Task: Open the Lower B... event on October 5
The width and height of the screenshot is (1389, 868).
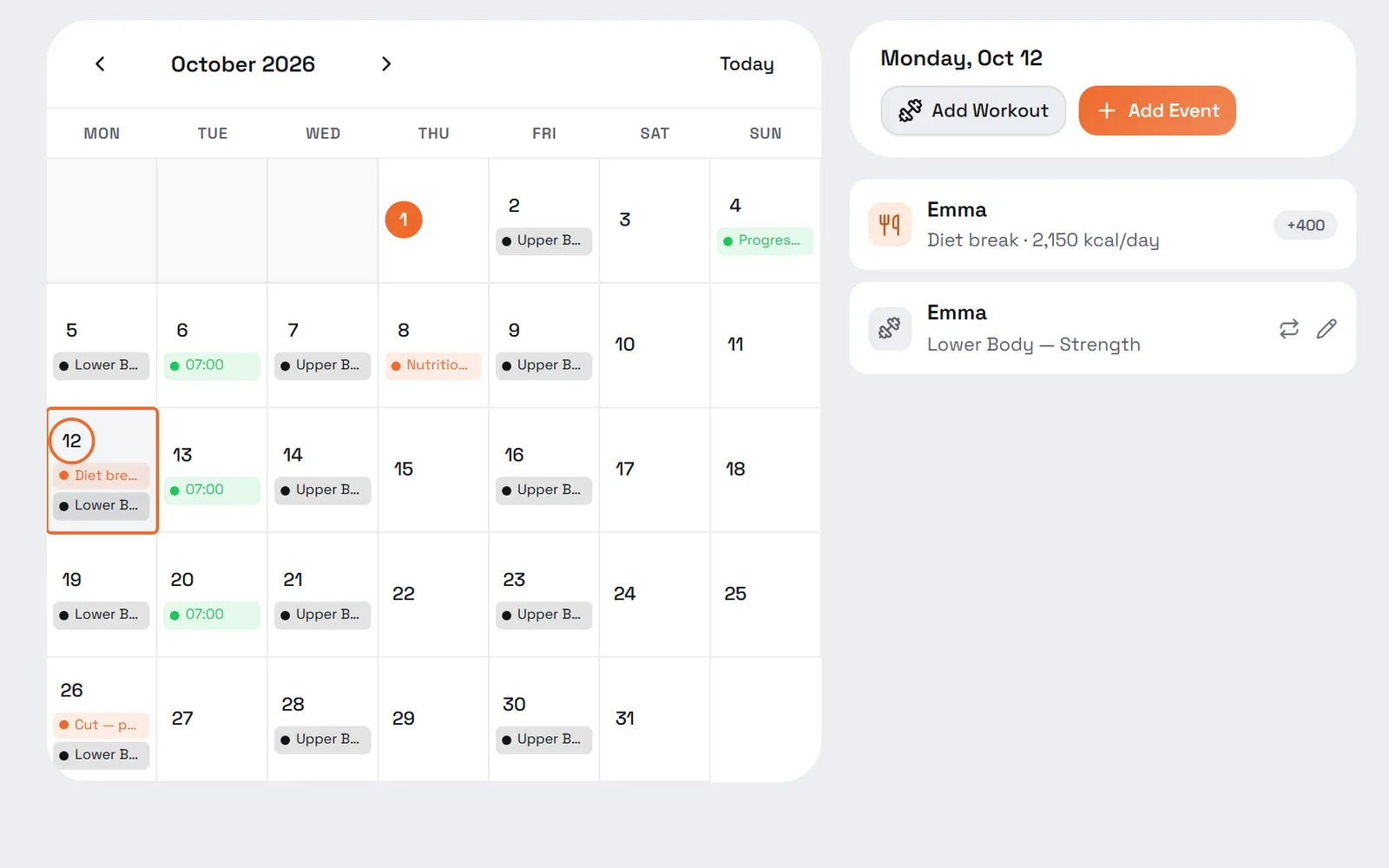Action: click(102, 365)
